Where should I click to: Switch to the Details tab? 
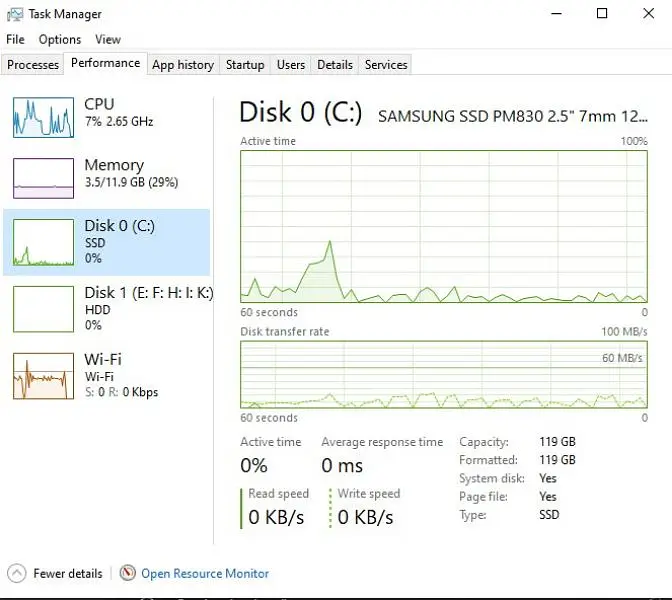(x=335, y=65)
